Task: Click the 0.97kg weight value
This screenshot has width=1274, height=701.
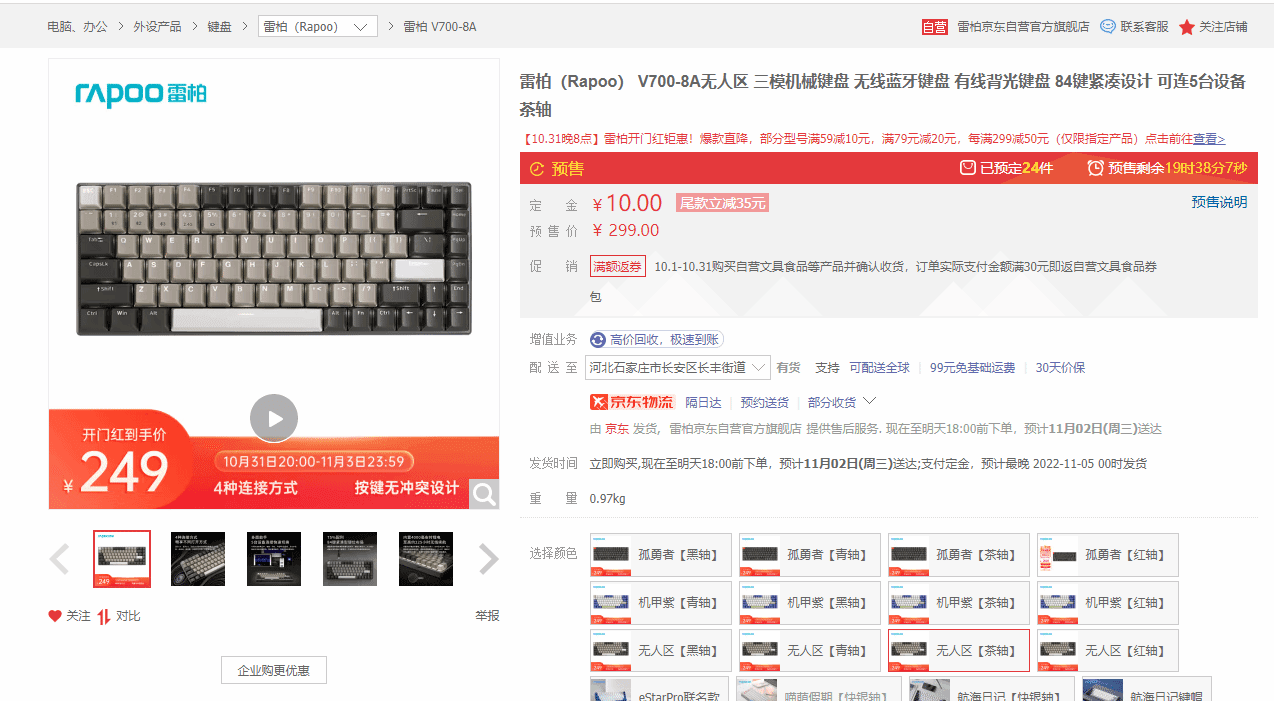Action: (x=607, y=499)
